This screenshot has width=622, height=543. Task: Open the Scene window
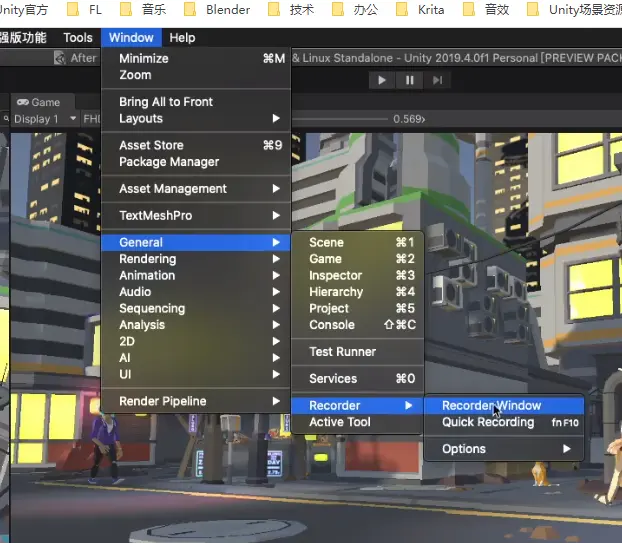(x=357, y=242)
